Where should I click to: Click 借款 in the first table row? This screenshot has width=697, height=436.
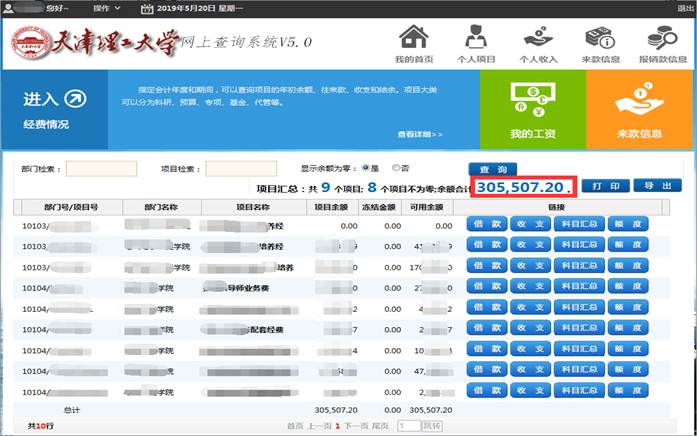point(488,226)
